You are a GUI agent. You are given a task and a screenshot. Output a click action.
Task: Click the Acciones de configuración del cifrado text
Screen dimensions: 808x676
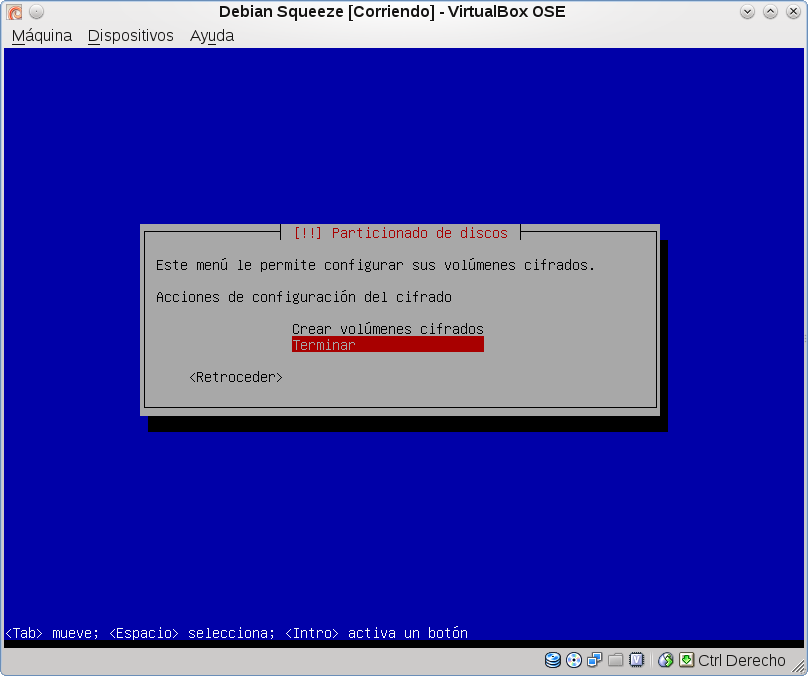pos(304,297)
